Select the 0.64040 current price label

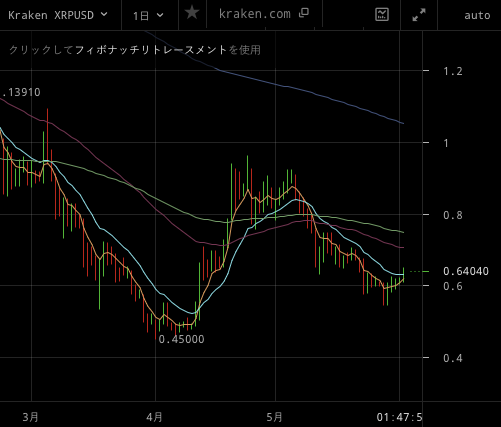tap(466, 271)
